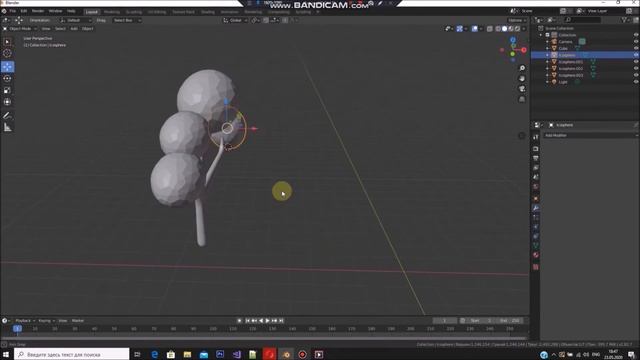Open the File menu
640x360 pixels.
13,11
